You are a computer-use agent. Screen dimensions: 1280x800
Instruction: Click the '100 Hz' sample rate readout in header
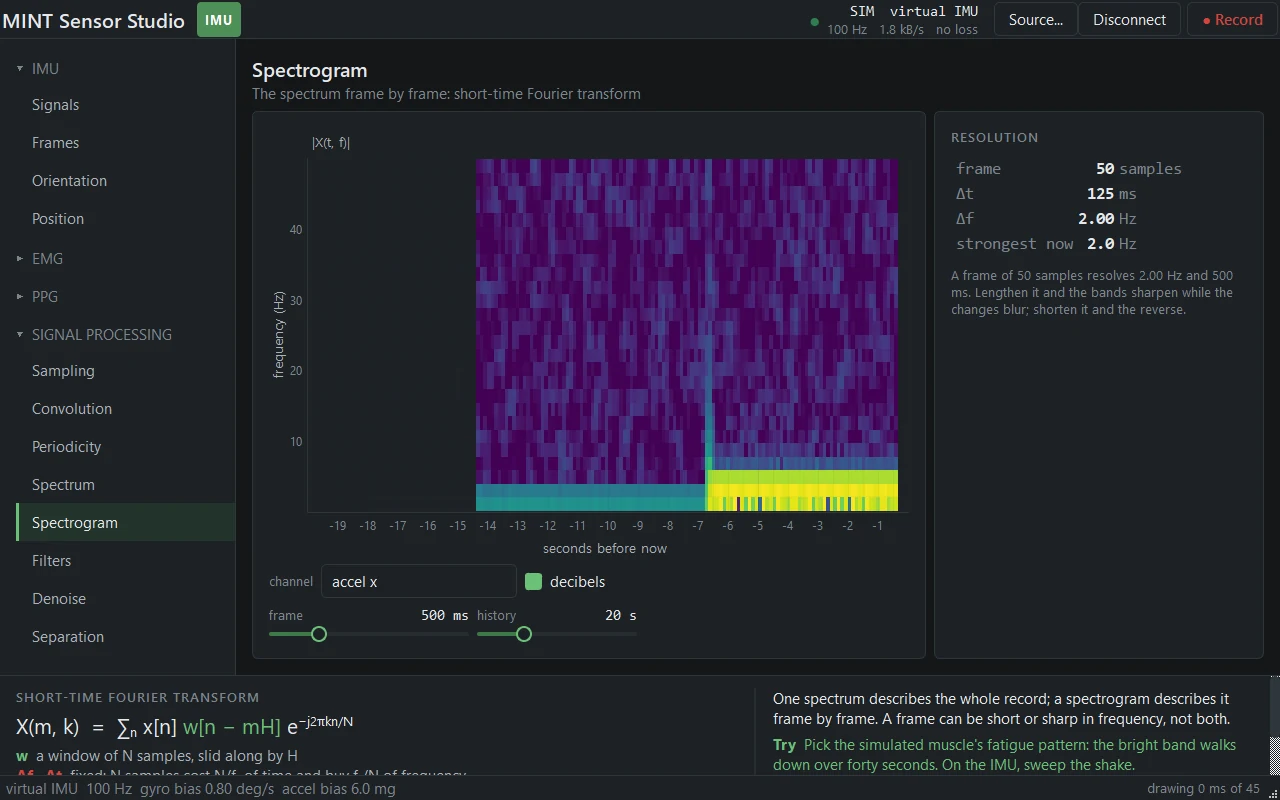[x=847, y=30]
